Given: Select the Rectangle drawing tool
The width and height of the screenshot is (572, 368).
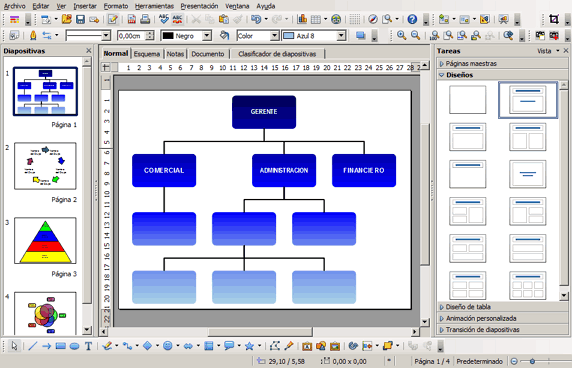Looking at the screenshot, I should click(x=60, y=346).
